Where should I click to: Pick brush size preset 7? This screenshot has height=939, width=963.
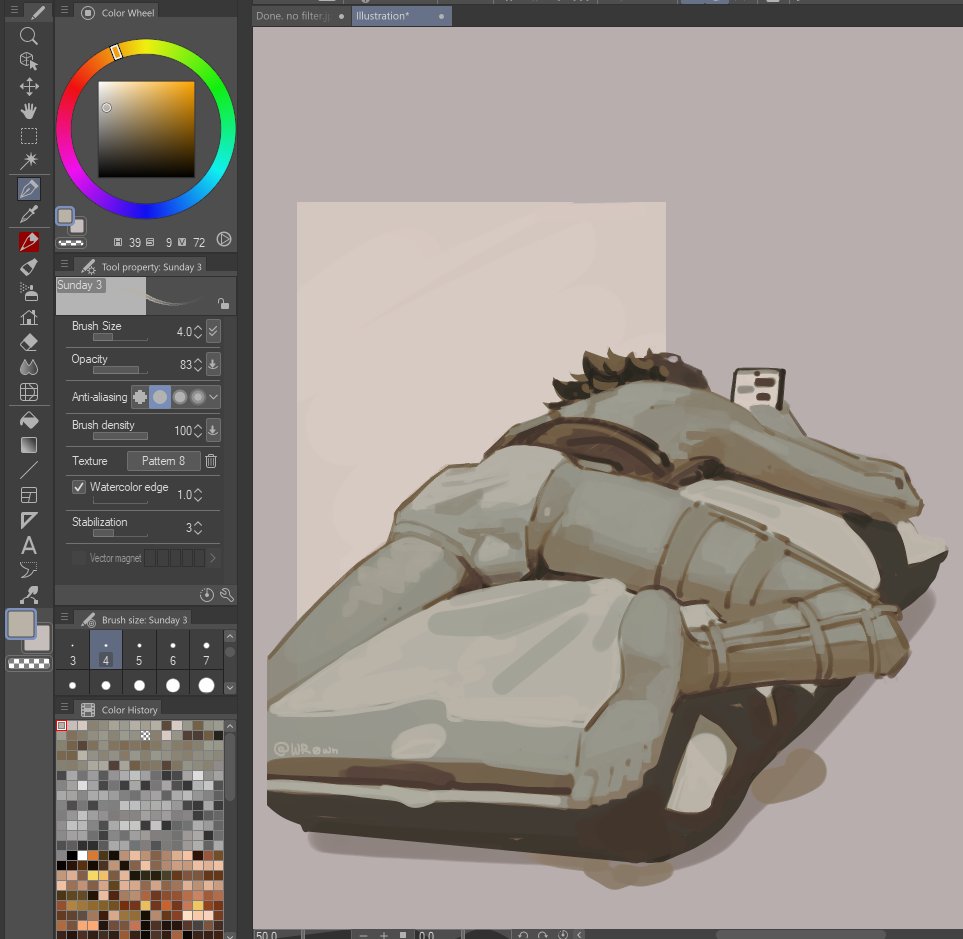(x=206, y=650)
